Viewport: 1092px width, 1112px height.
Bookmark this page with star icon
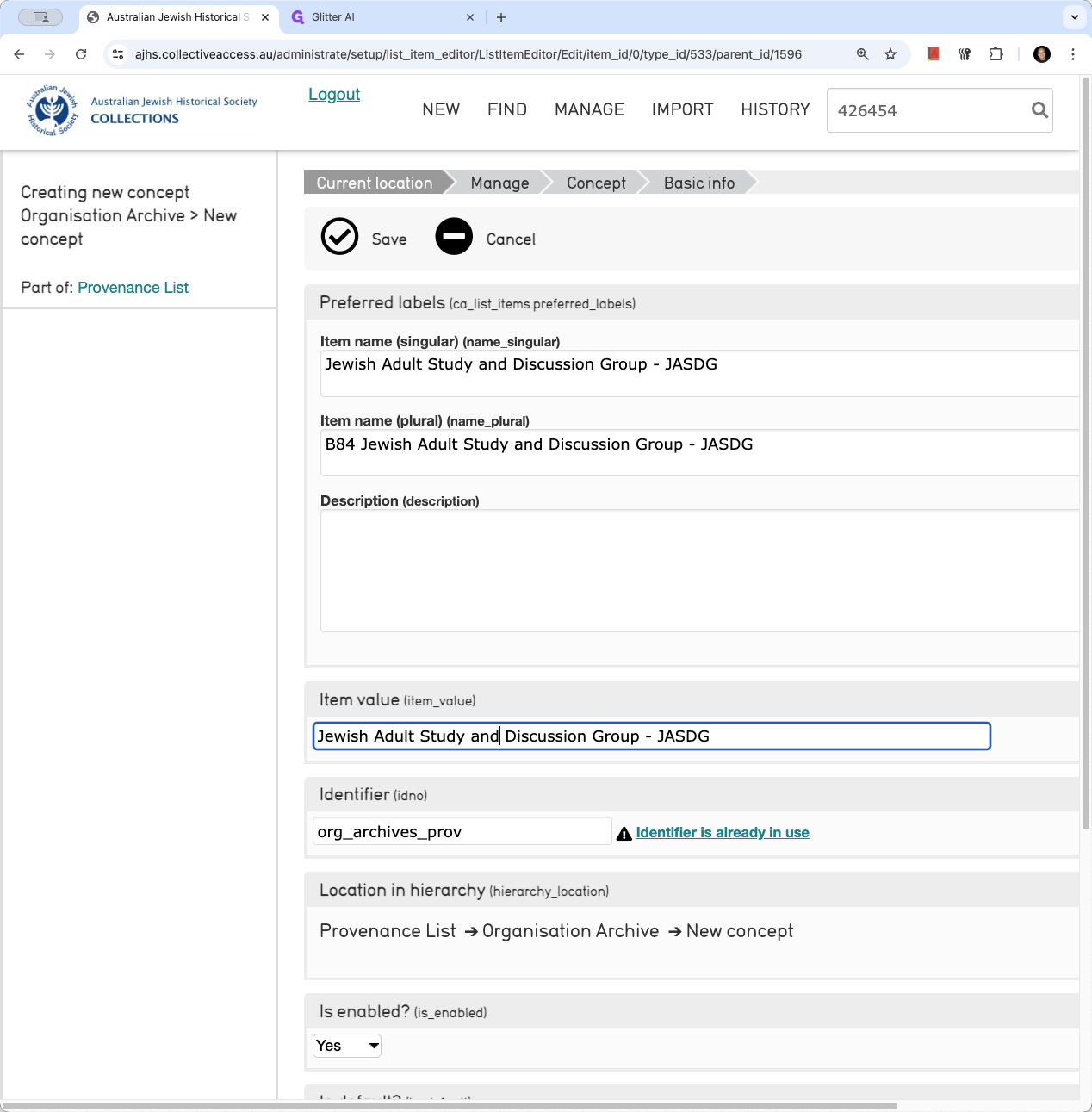890,54
